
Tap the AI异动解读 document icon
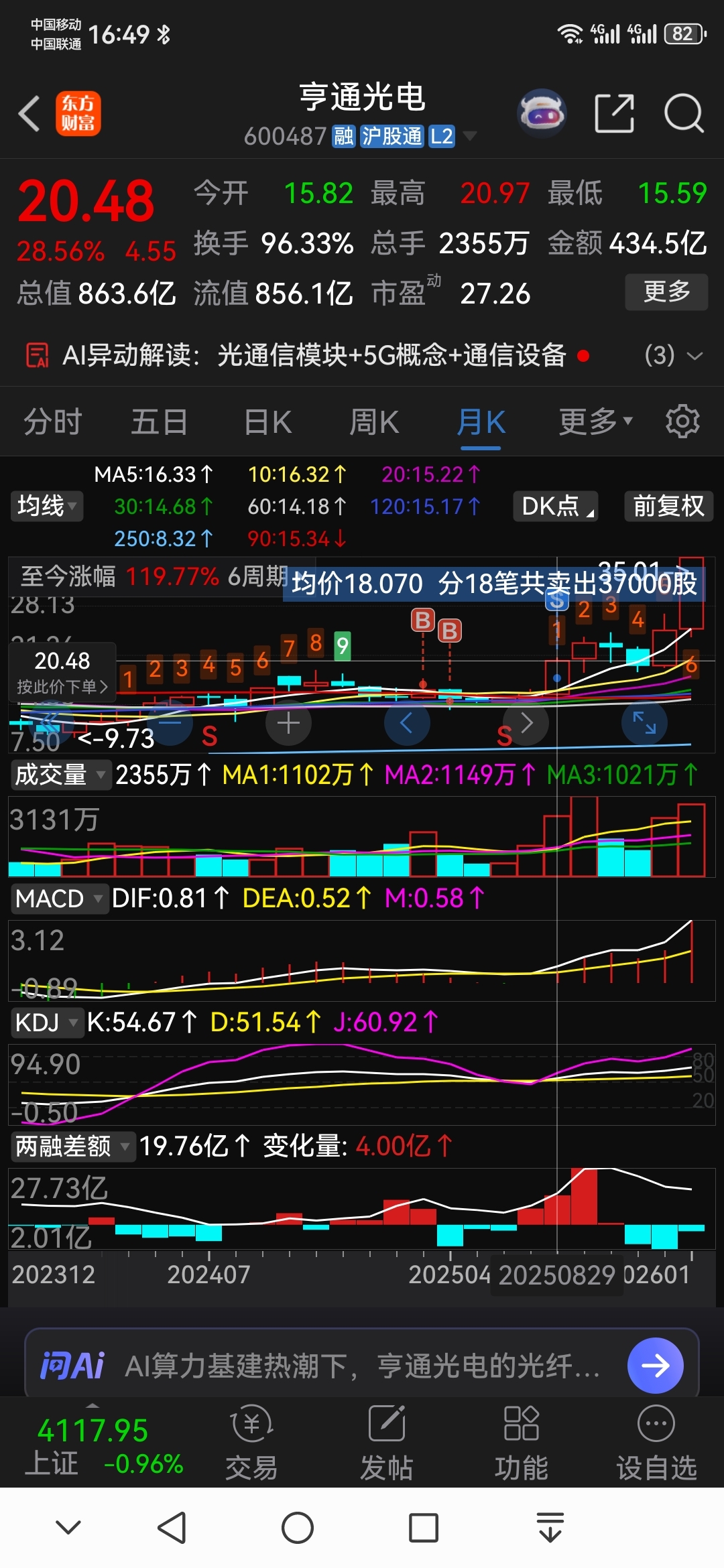(38, 355)
